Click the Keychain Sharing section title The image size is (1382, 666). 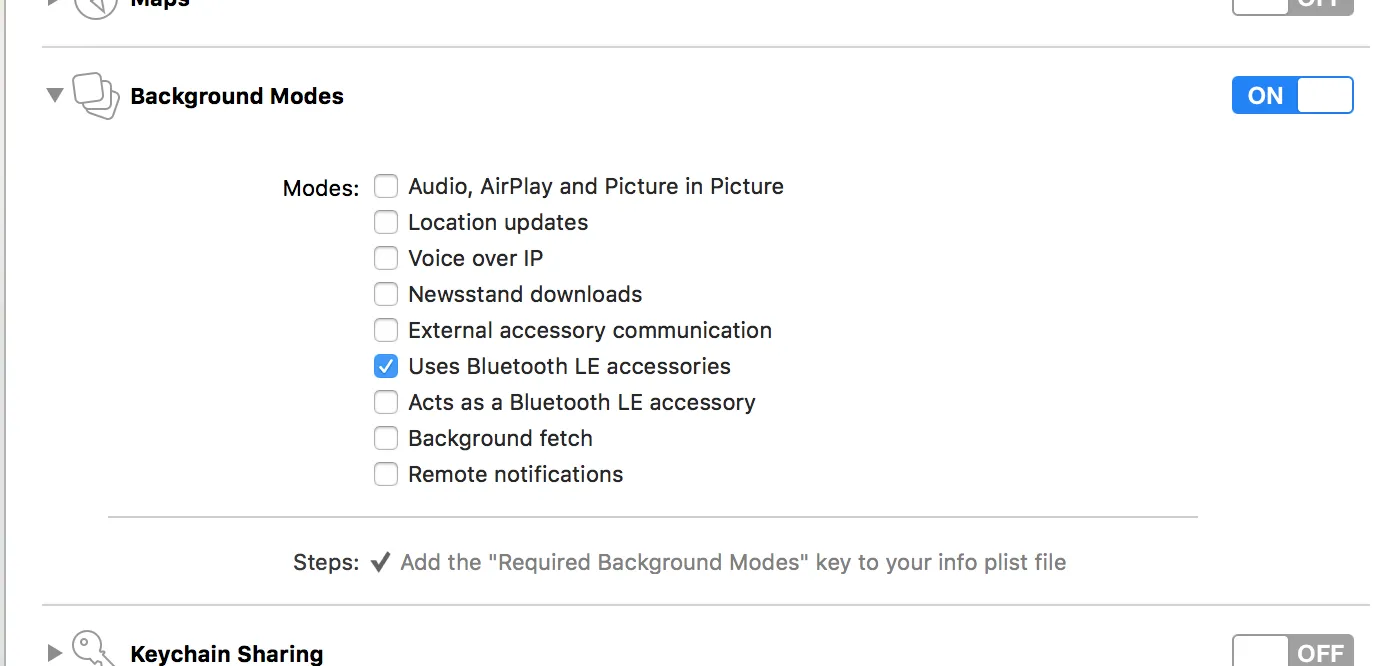click(227, 655)
